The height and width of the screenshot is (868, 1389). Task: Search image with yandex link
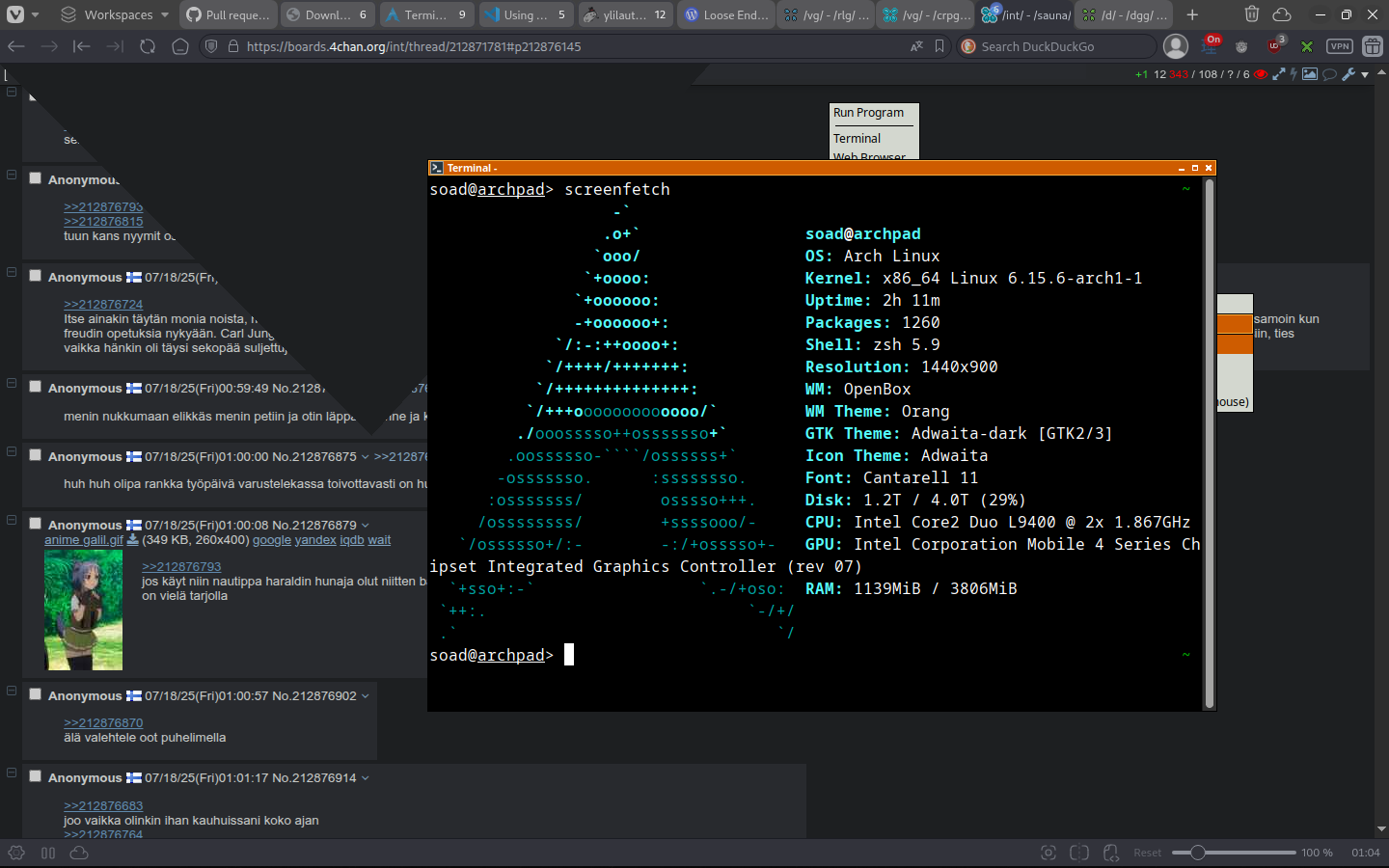click(x=315, y=540)
